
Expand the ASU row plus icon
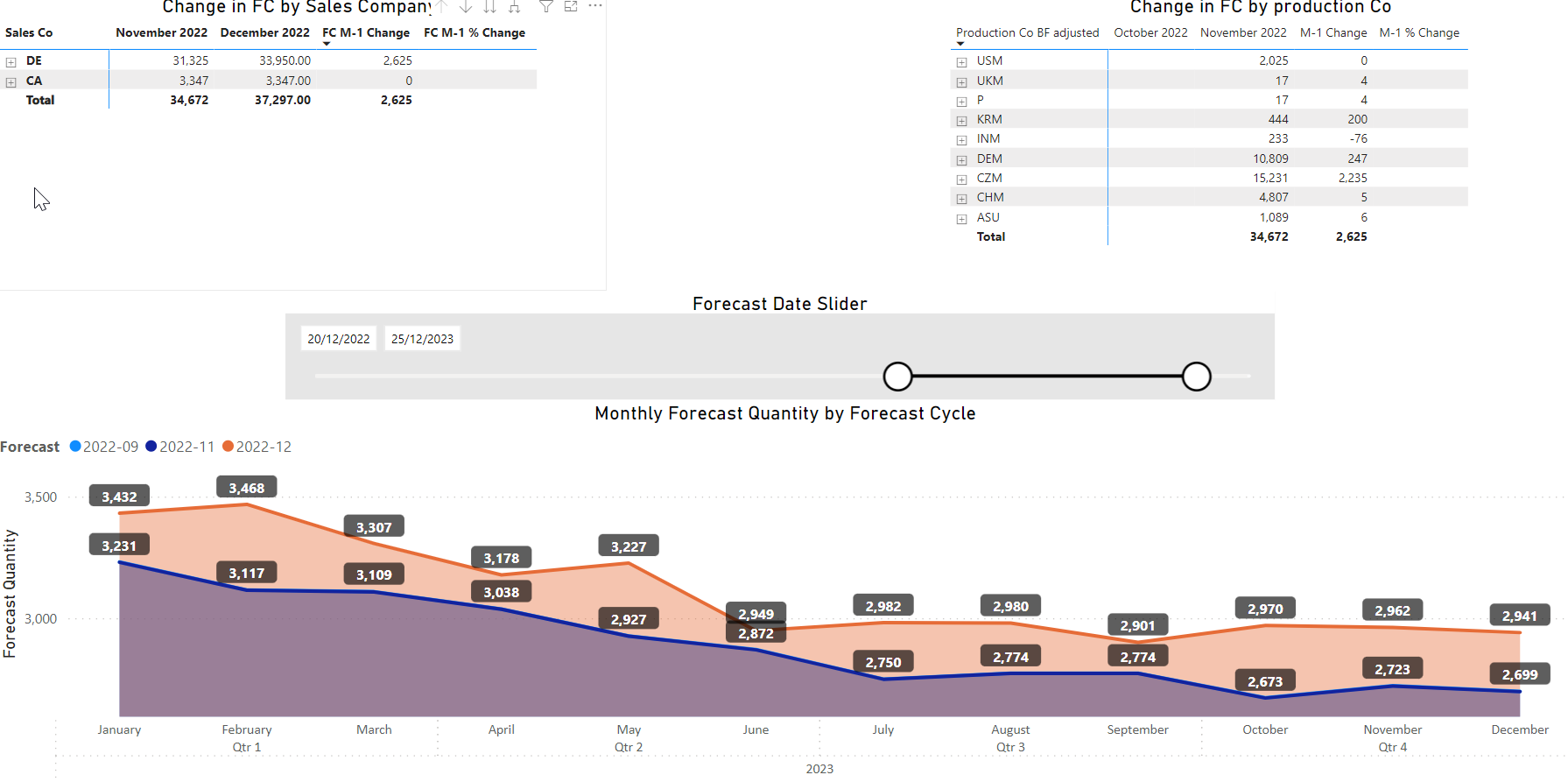point(962,219)
